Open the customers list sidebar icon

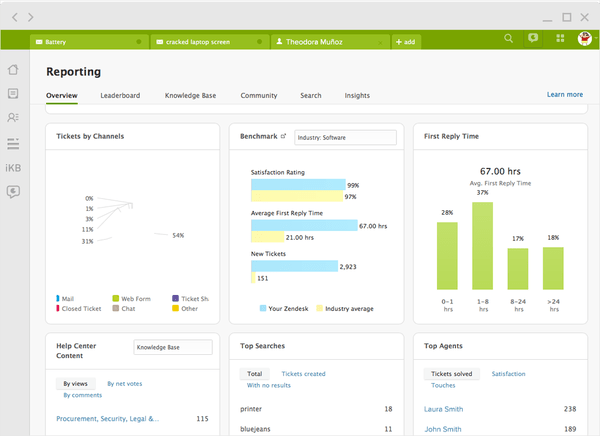pos(13,118)
